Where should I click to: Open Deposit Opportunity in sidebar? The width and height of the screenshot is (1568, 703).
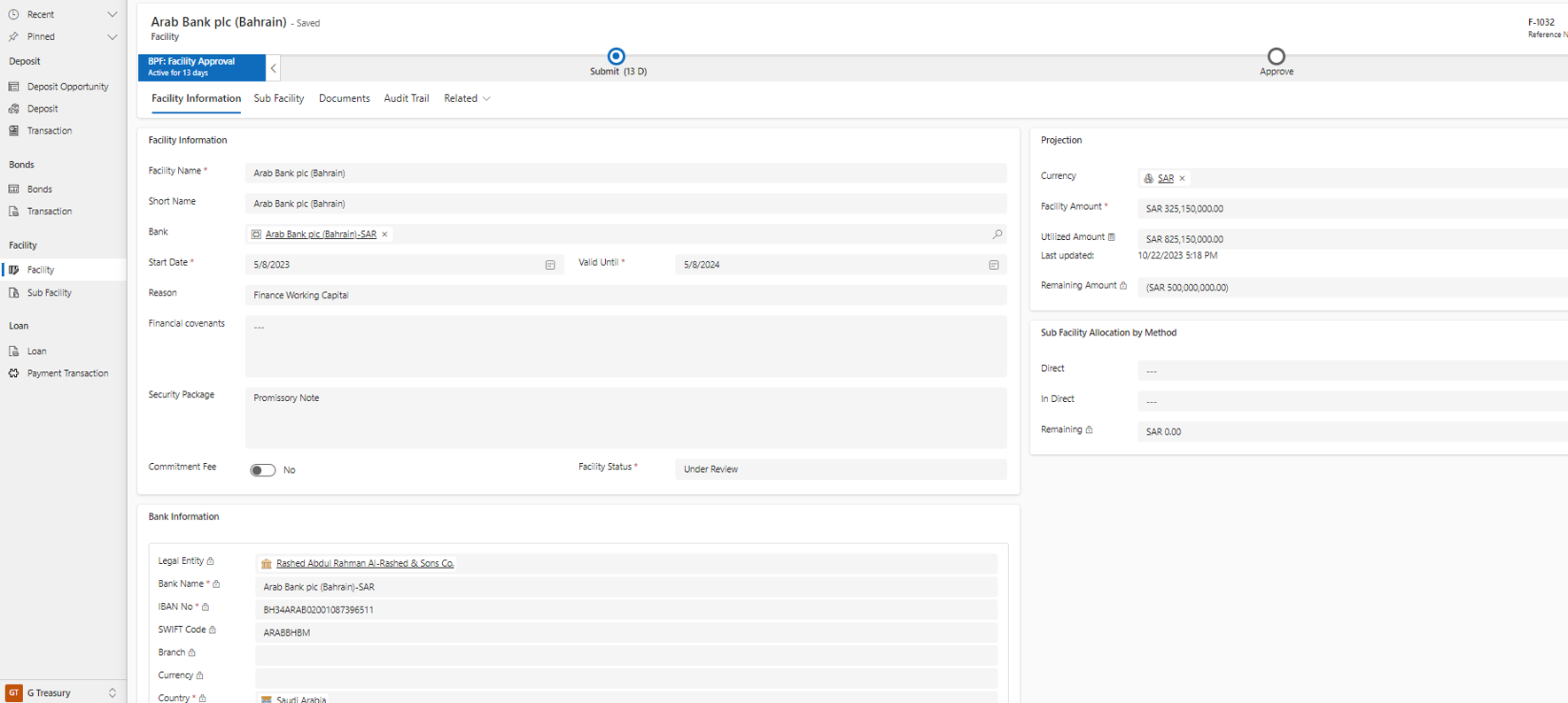(x=67, y=87)
